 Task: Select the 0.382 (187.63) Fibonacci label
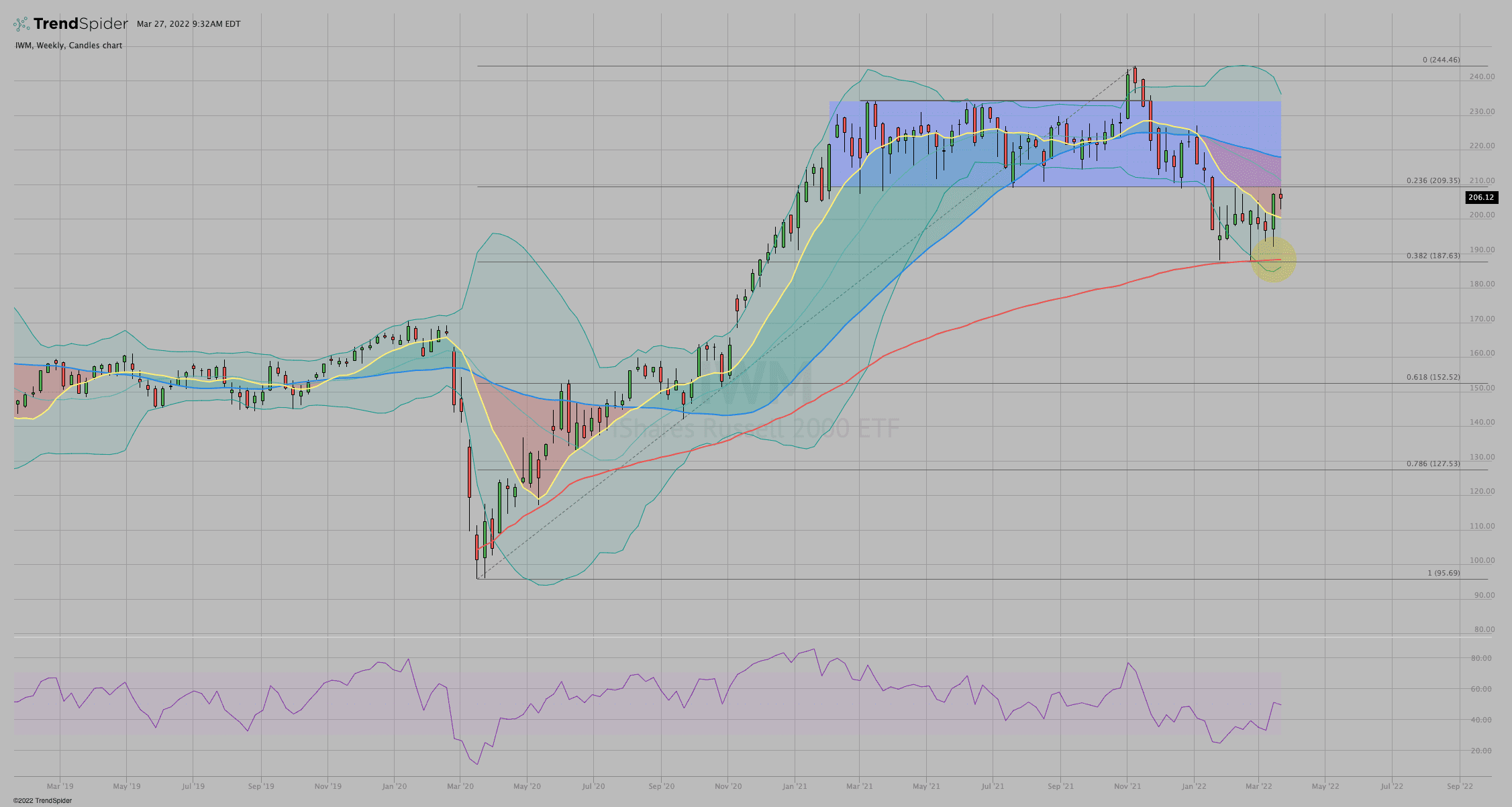(1433, 256)
